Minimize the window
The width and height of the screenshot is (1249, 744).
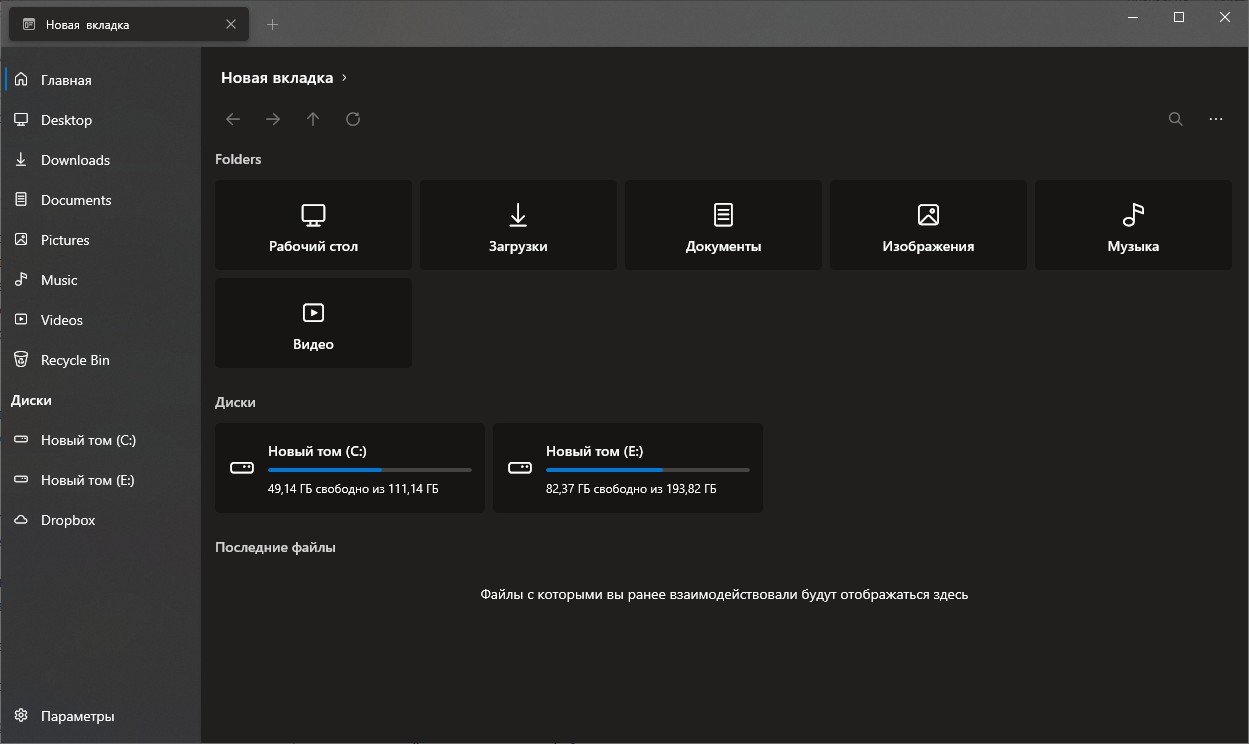(x=1133, y=17)
